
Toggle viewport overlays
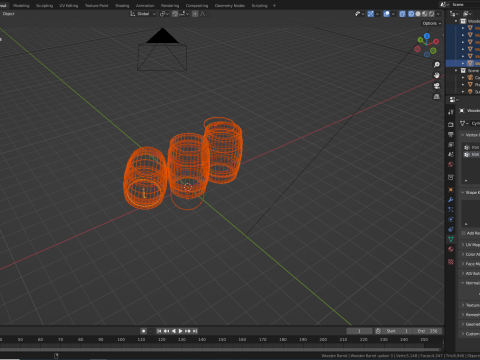coord(386,14)
